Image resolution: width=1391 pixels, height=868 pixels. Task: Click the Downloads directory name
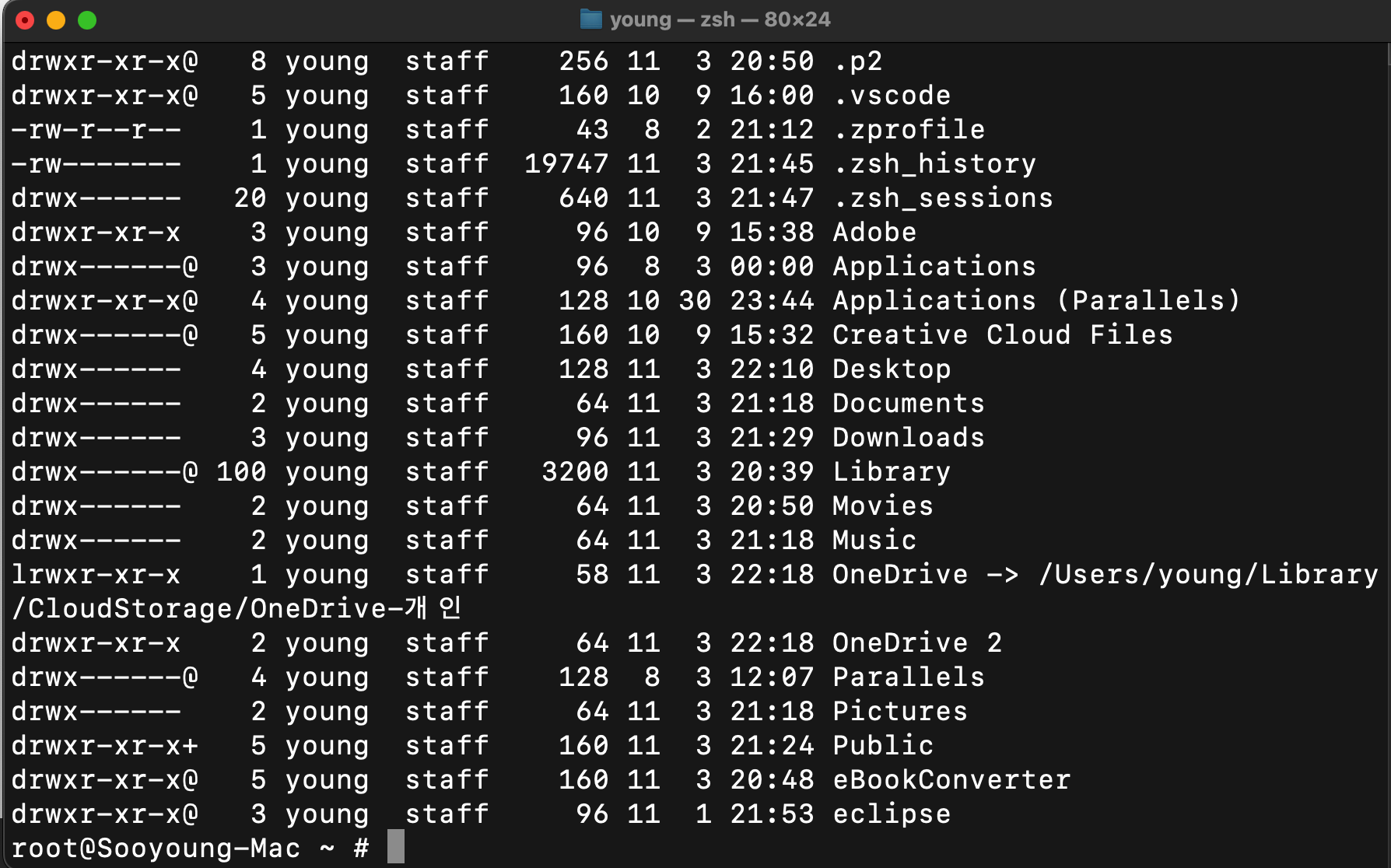pos(909,438)
